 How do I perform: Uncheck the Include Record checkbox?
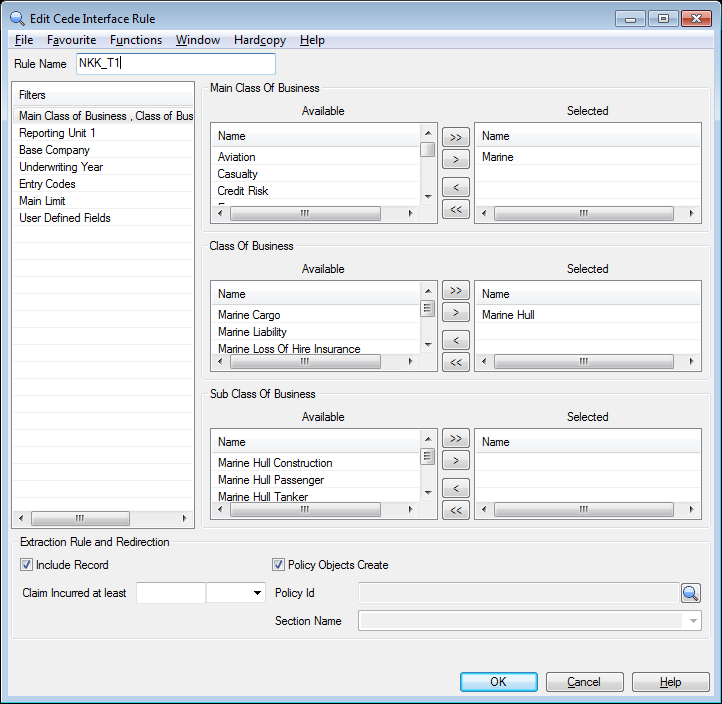[27, 565]
